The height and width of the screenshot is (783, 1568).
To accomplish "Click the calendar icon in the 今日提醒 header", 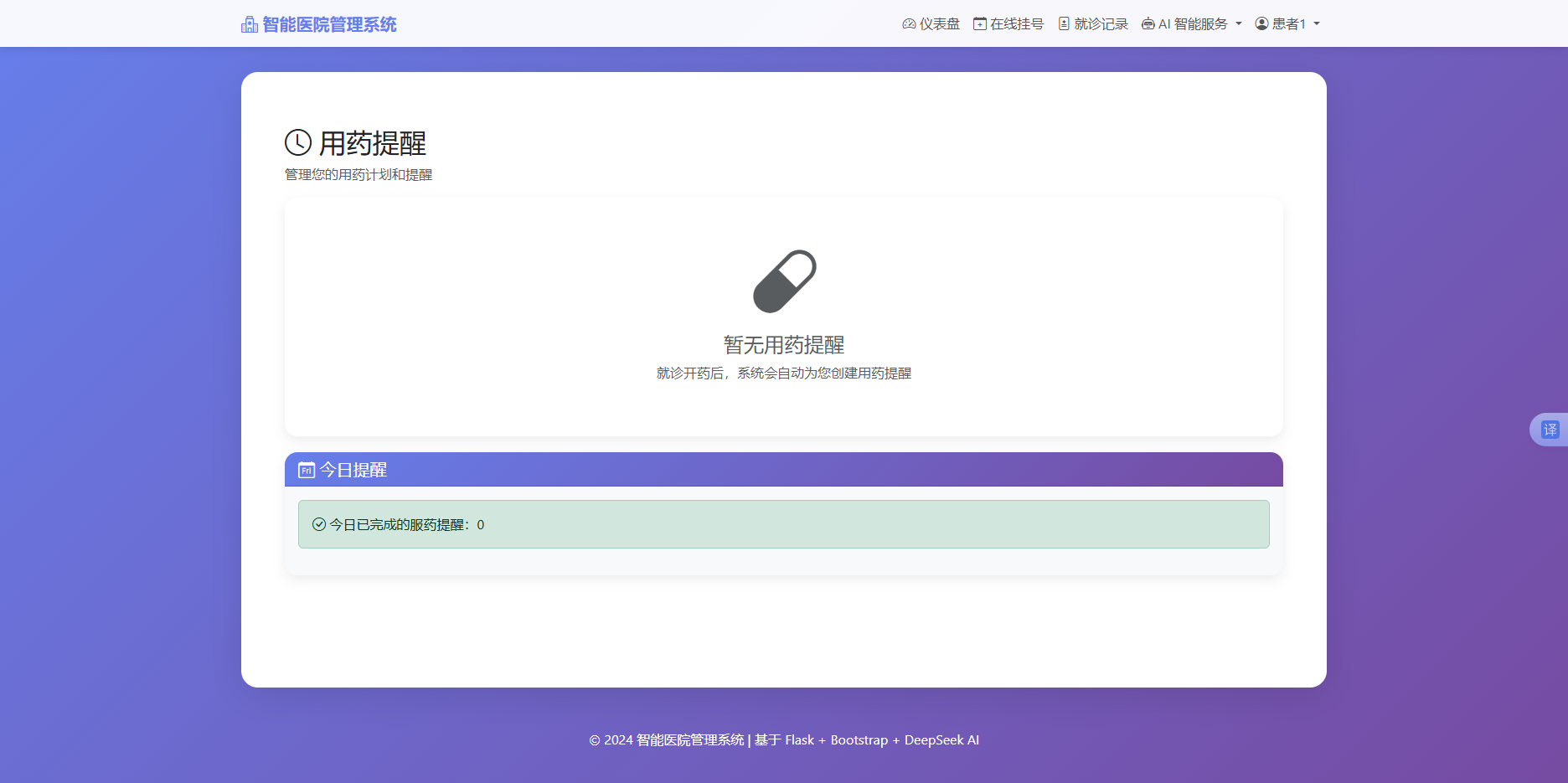I will 305,470.
